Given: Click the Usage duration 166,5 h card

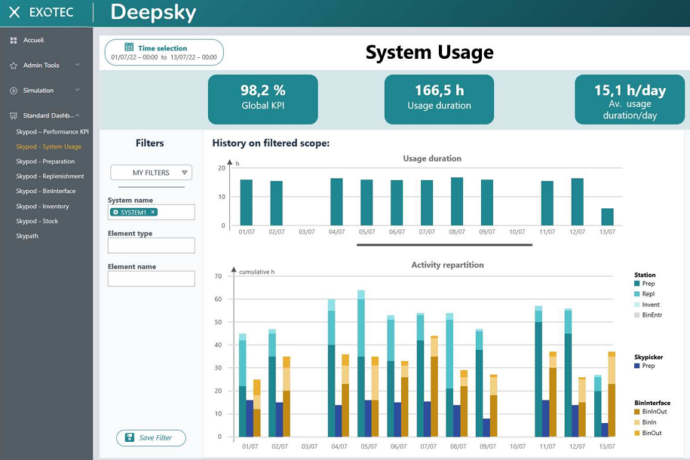Looking at the screenshot, I should pyautogui.click(x=439, y=99).
